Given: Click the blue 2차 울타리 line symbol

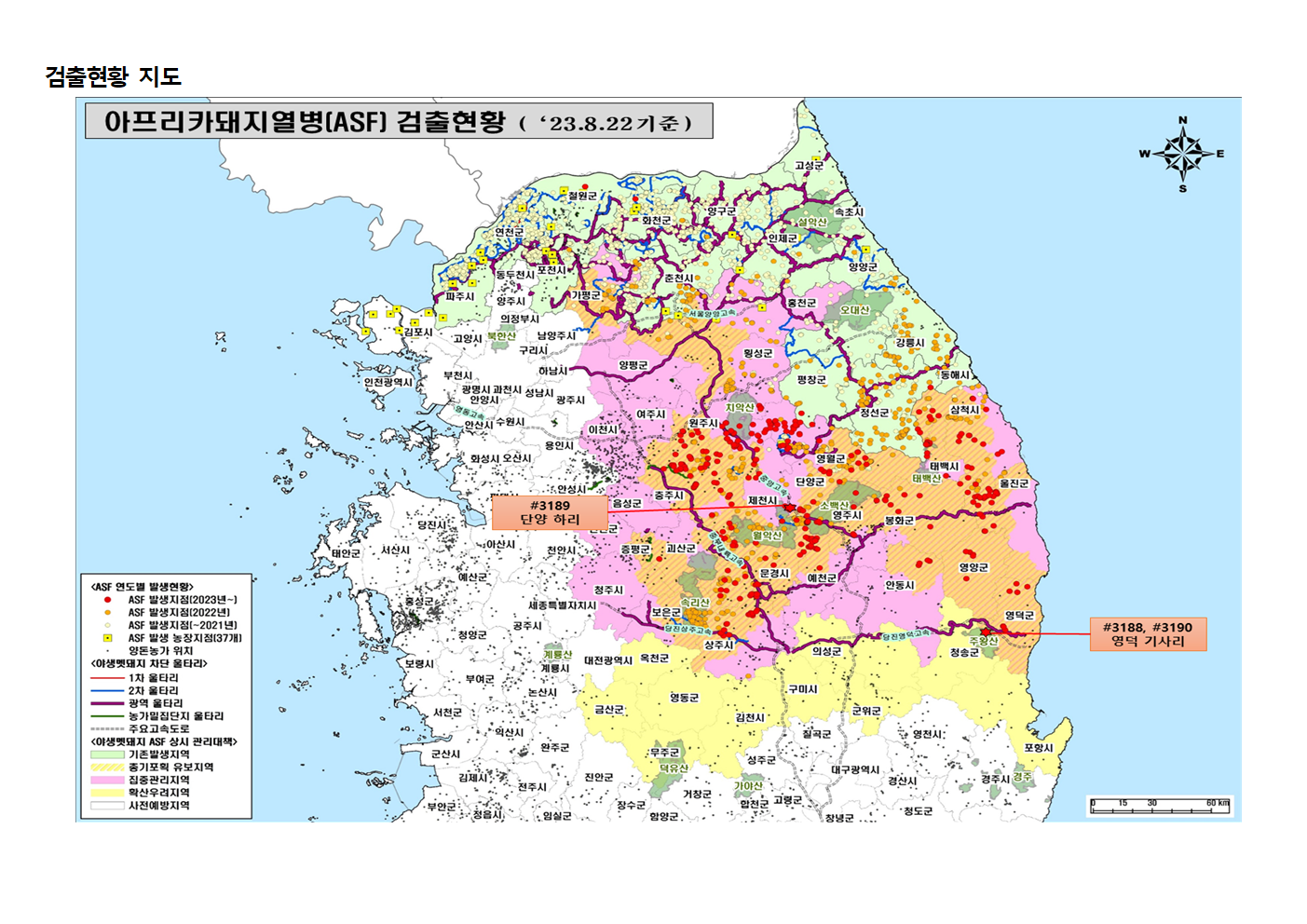Looking at the screenshot, I should point(107,691).
